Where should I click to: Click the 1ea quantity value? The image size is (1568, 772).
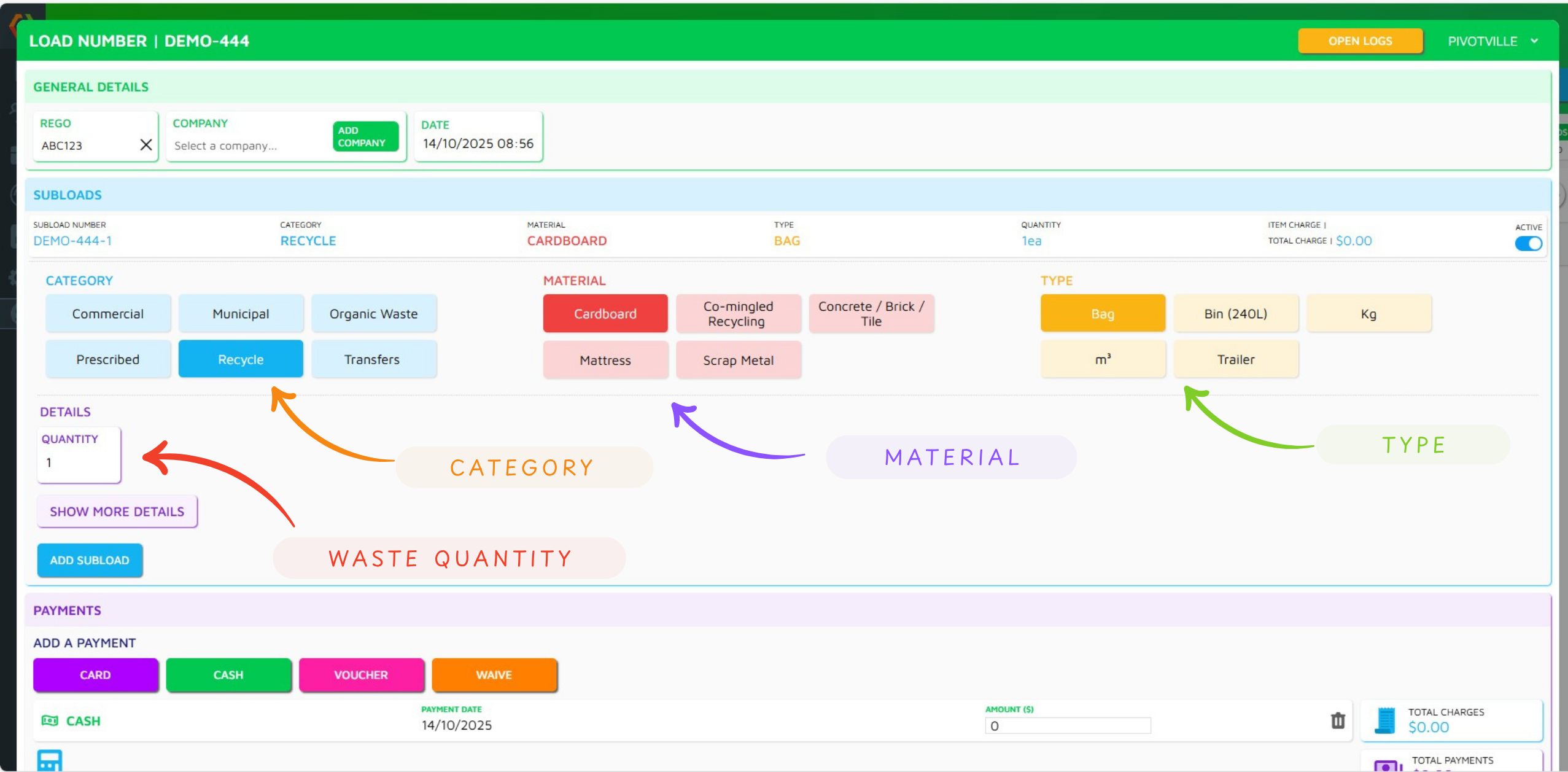tap(1031, 241)
